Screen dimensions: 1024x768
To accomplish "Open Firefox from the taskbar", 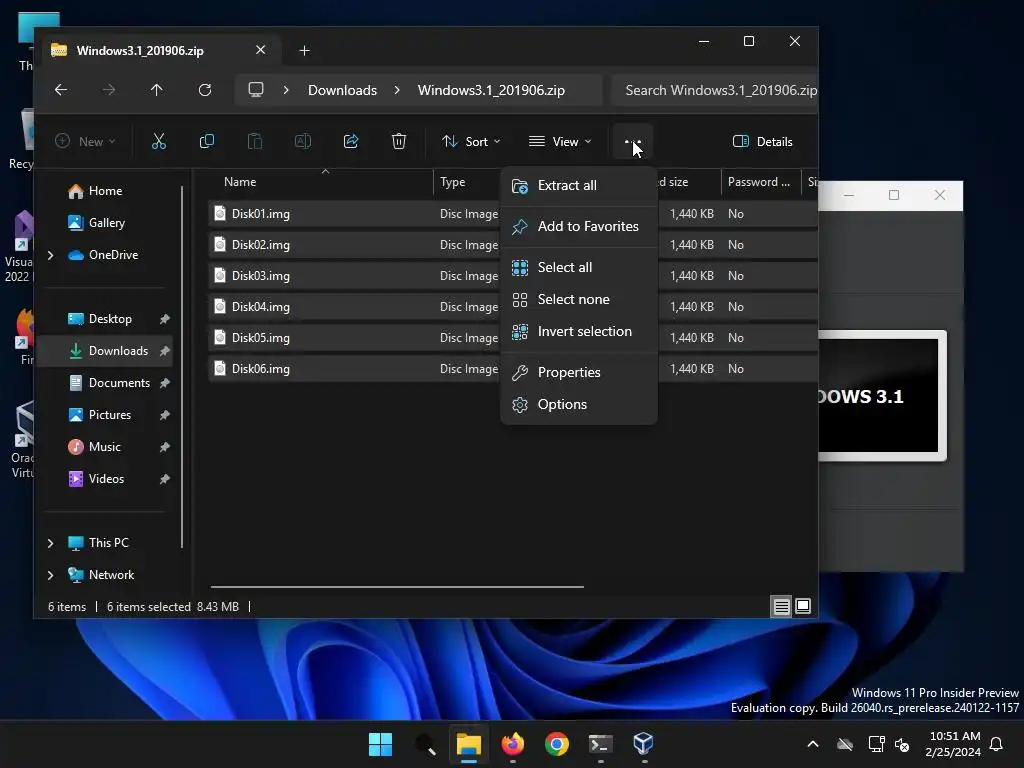I will 513,744.
